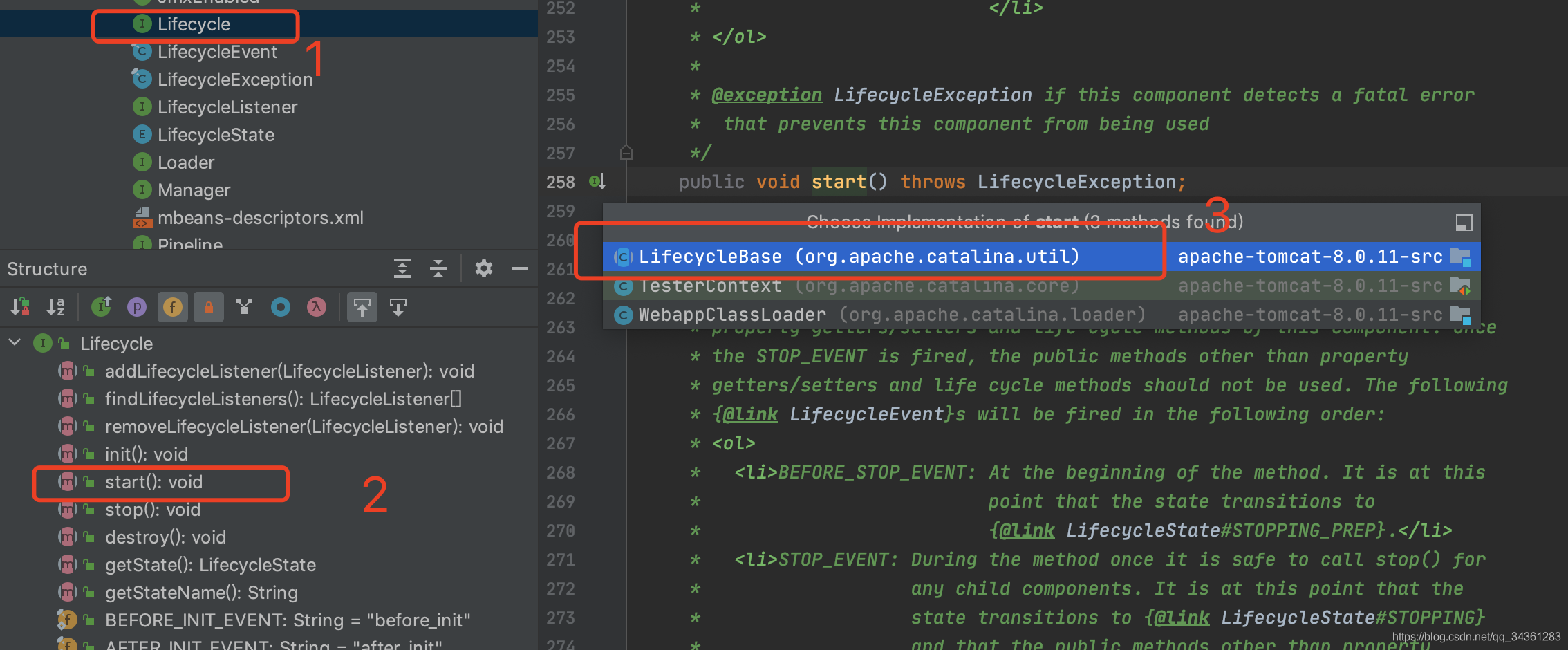Toggle Show Fields filter
The image size is (1568, 650).
(x=173, y=306)
